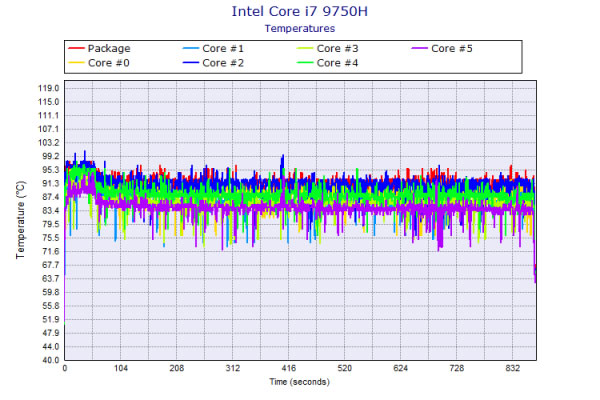Select the Core #4 legend entry

328,63
